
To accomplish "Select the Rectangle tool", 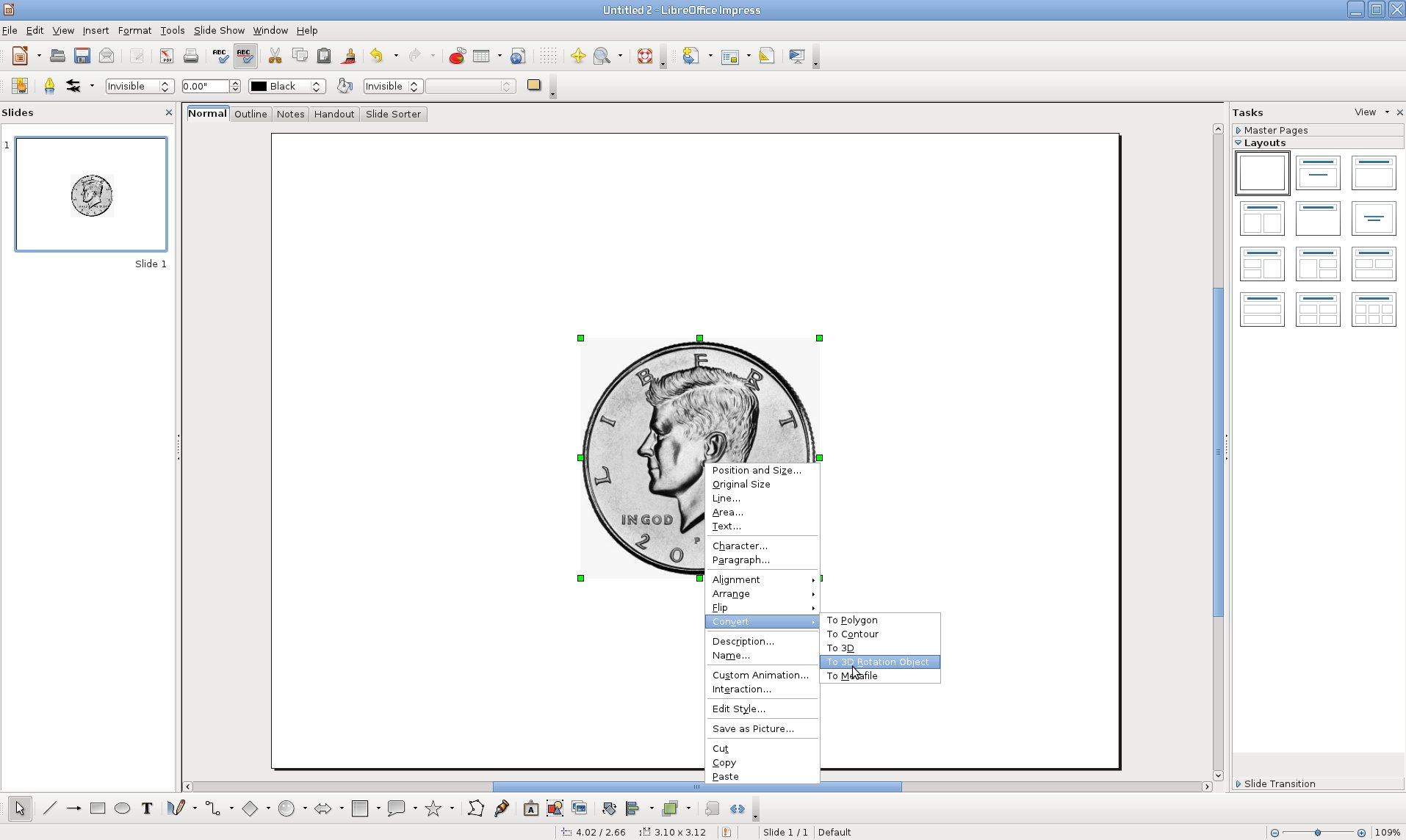I will (x=98, y=808).
